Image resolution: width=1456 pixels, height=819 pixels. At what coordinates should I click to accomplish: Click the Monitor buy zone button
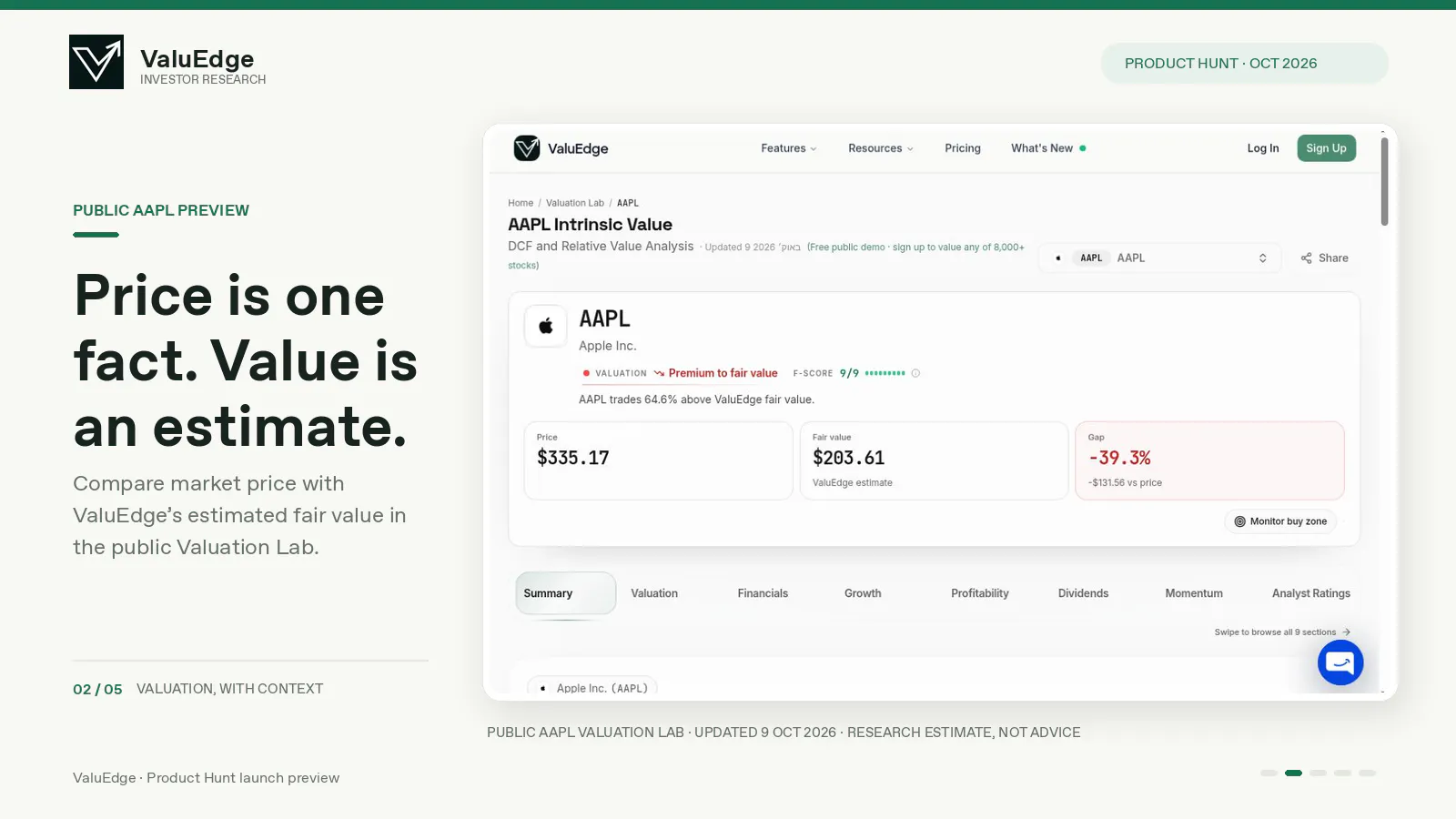coord(1280,521)
